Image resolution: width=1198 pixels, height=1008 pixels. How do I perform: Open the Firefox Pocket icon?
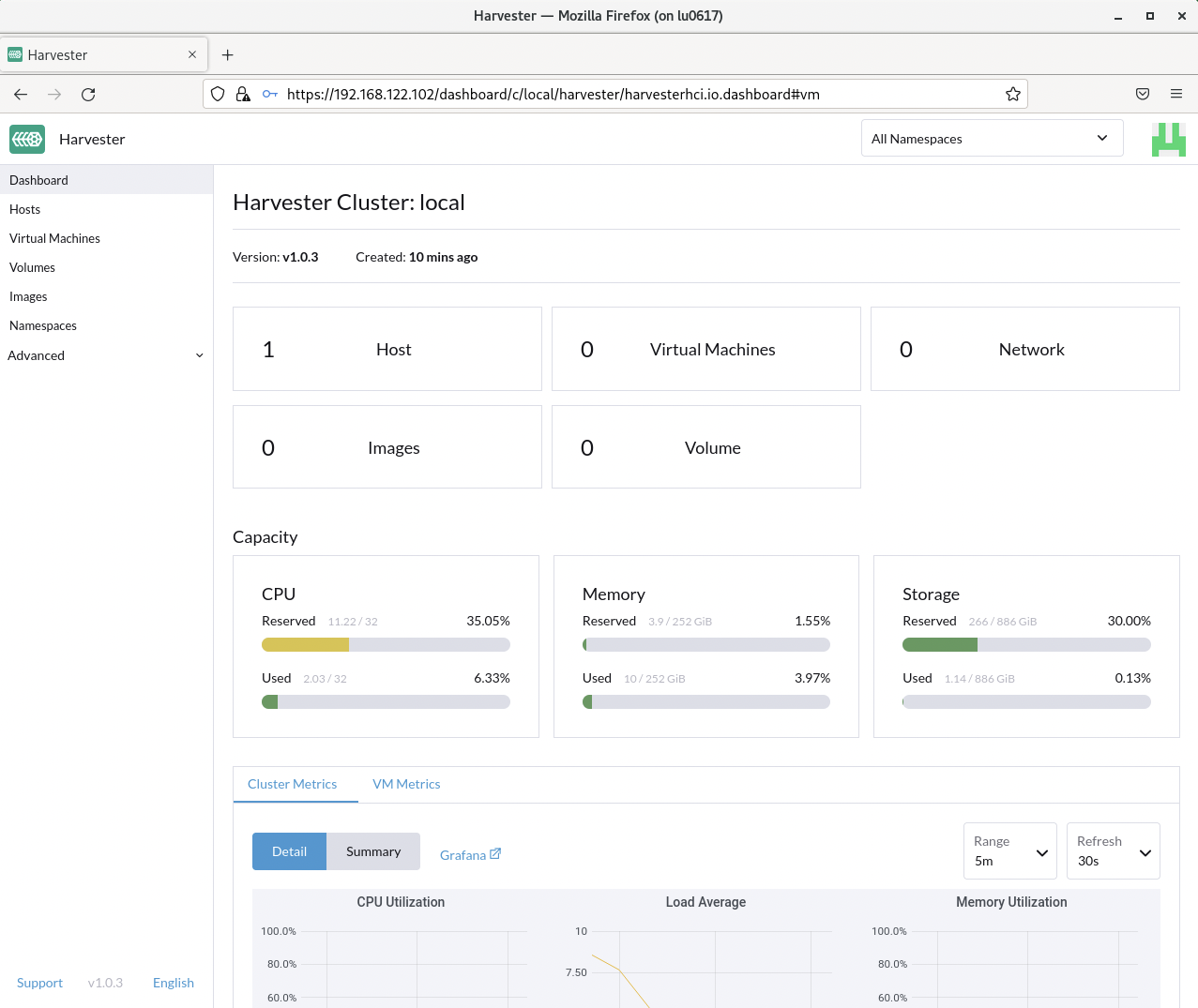[1143, 94]
